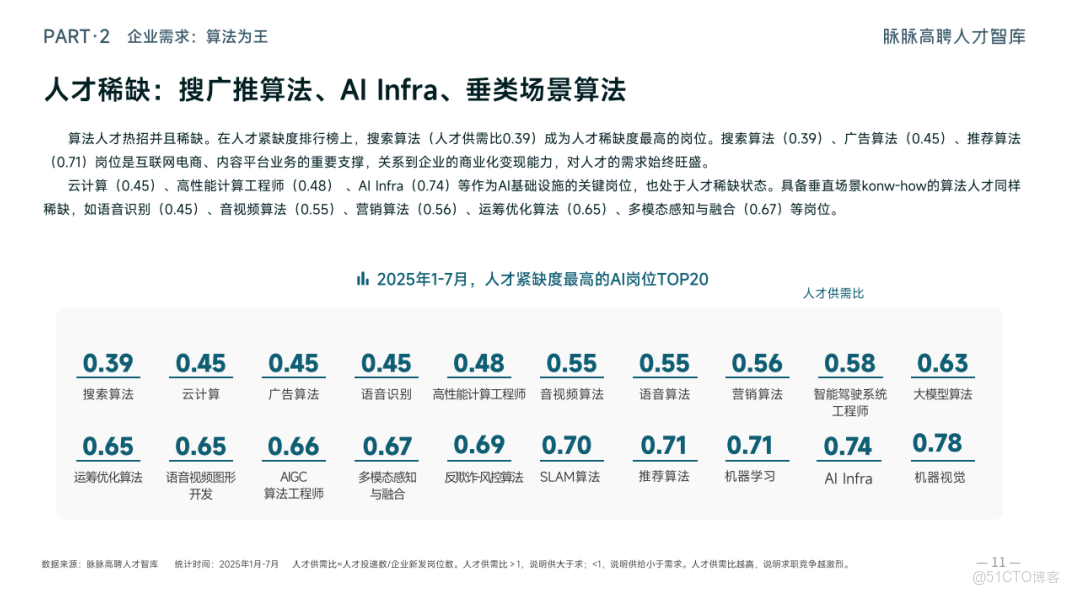Click the 机器学习 value 0.71

coord(756,444)
